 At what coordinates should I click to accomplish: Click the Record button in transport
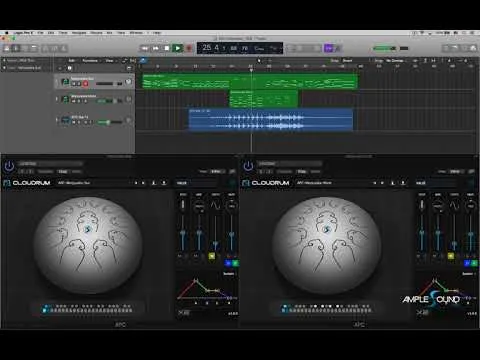[x=189, y=48]
